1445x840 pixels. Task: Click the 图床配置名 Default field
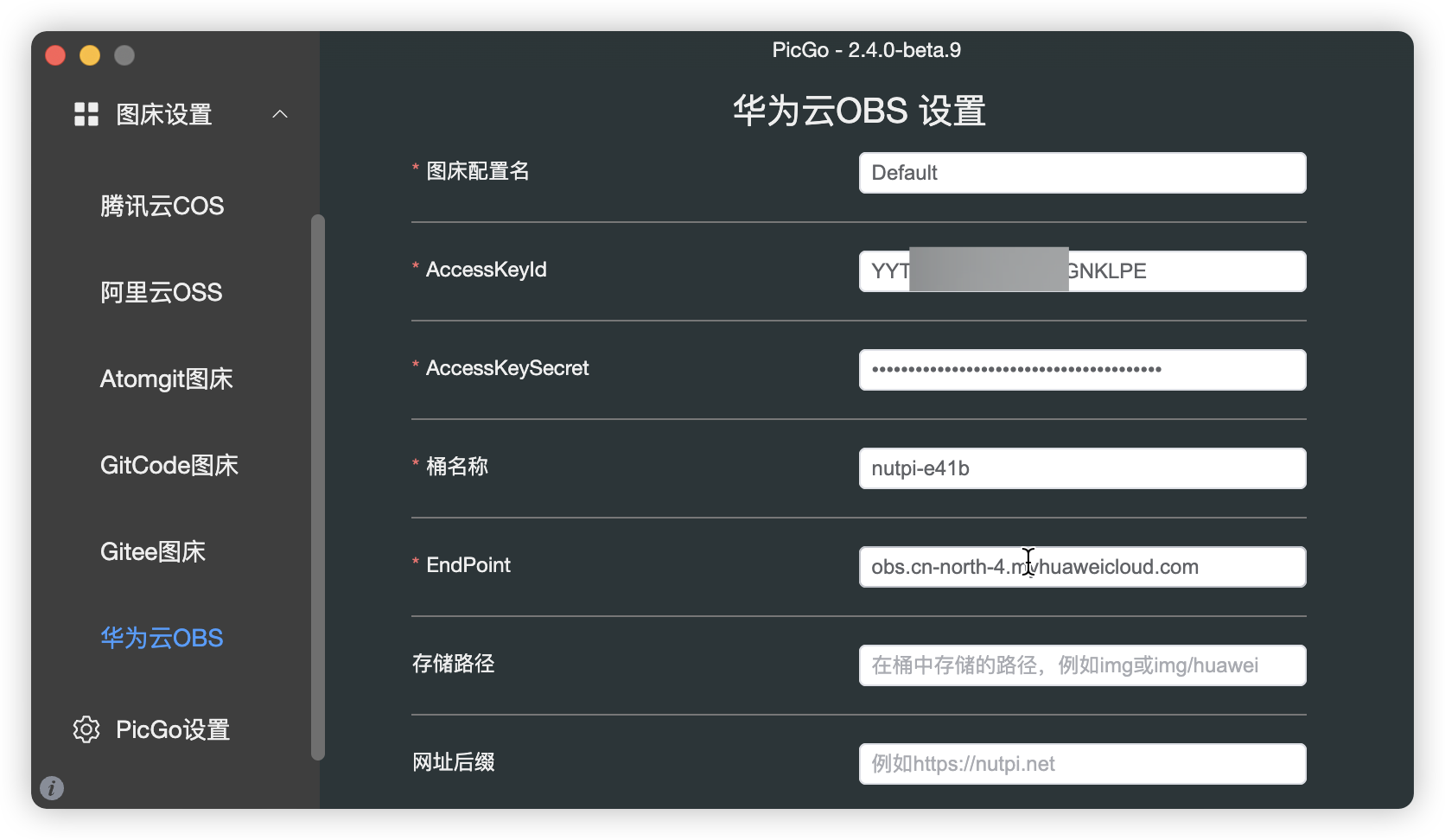pyautogui.click(x=1082, y=173)
